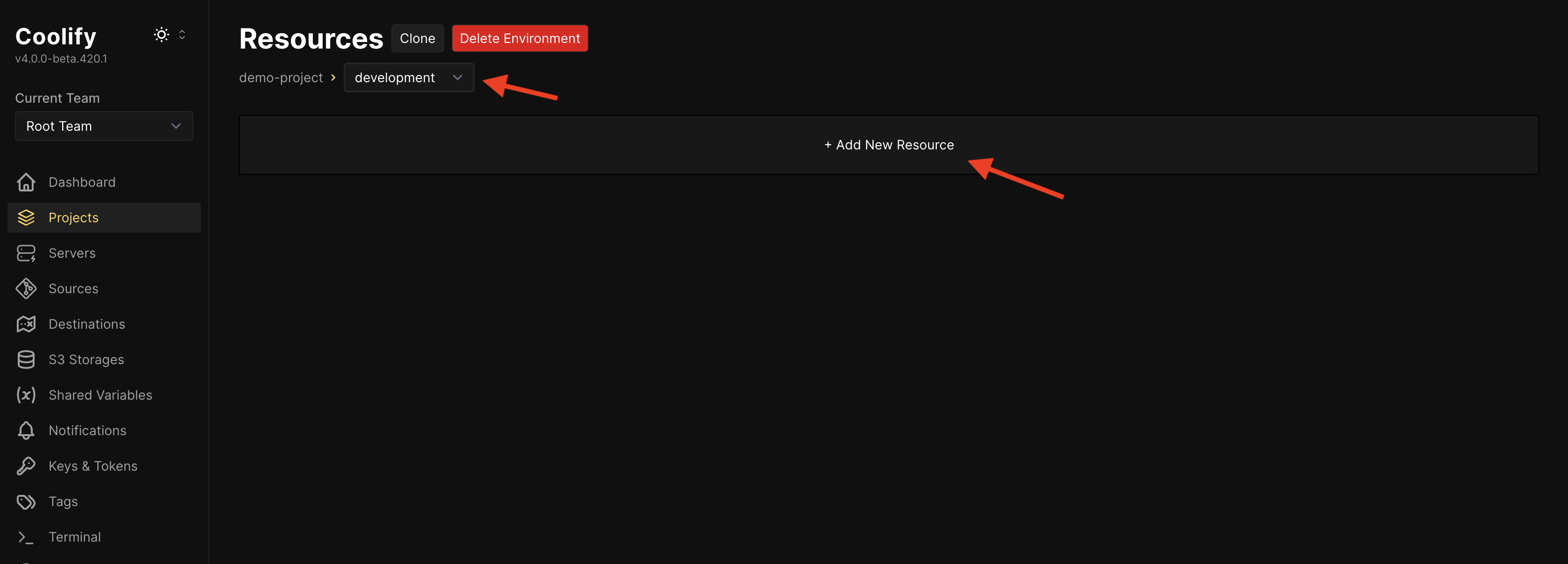Toggle the sun theme icon
The image size is (1568, 564).
coord(161,35)
